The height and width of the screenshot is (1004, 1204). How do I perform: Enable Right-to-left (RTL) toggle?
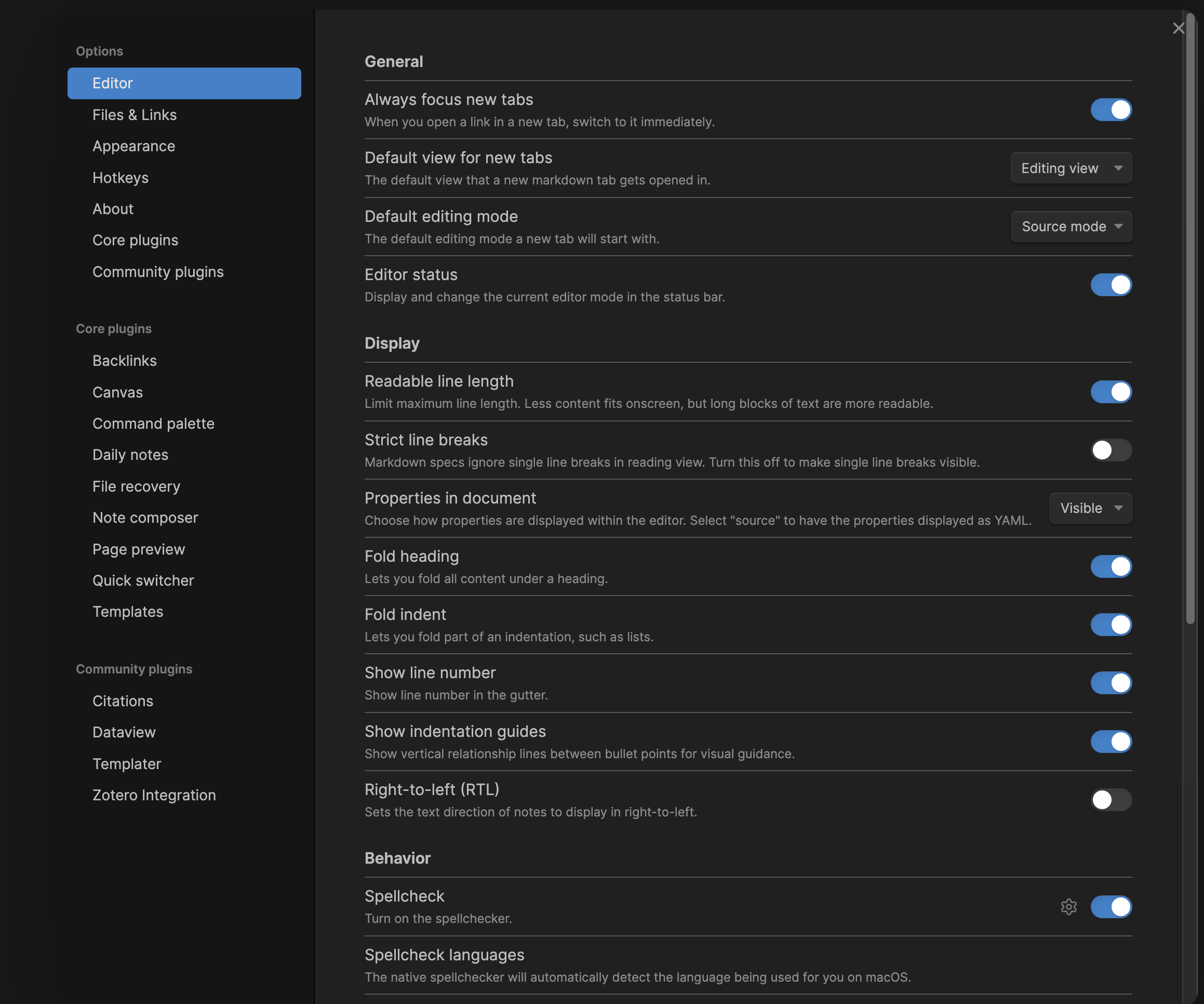pyautogui.click(x=1111, y=800)
